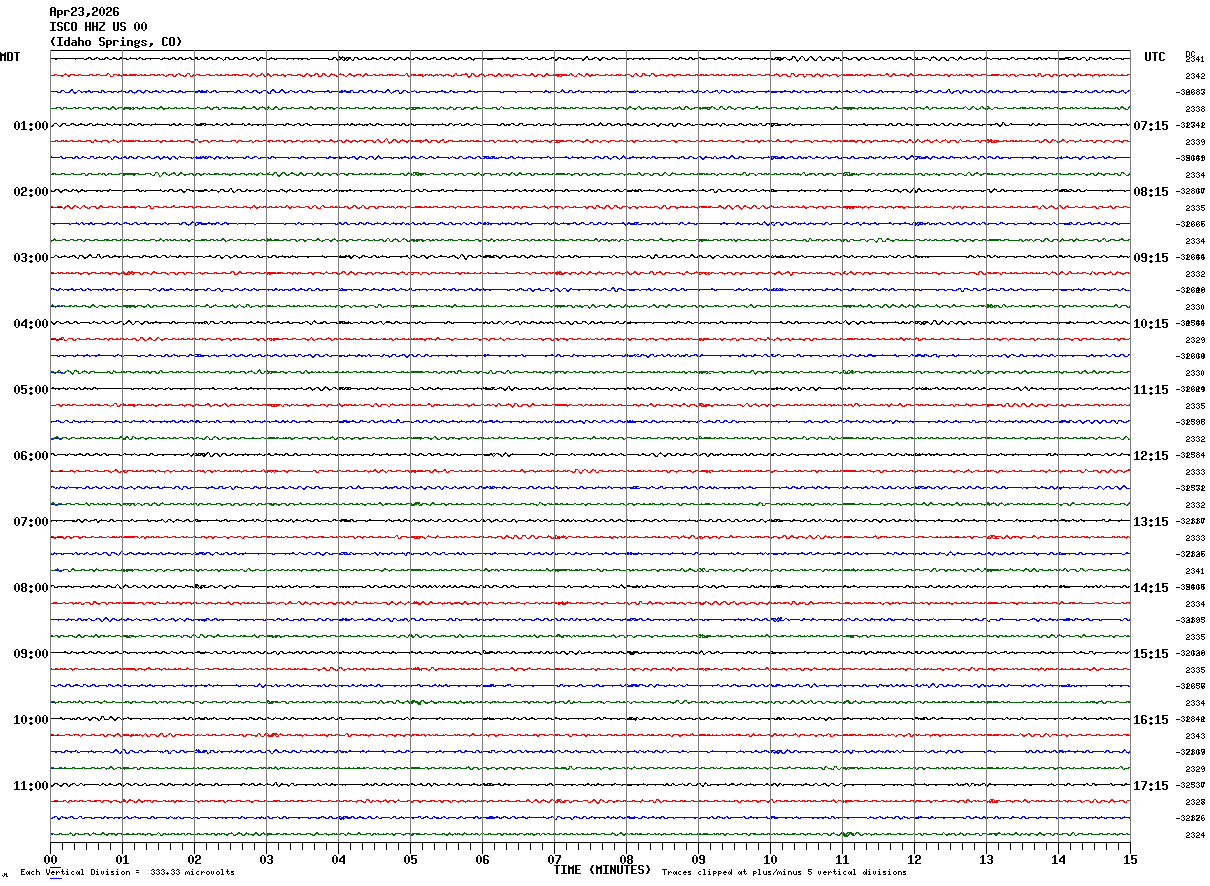This screenshot has width=1210, height=886.
Task: Pick the 09:00 MDT time label
Action: (30, 654)
